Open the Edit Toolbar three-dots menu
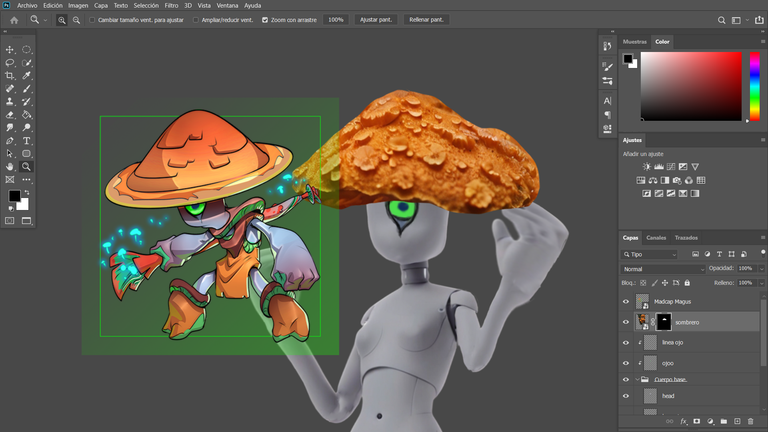This screenshot has width=768, height=432. (26, 180)
